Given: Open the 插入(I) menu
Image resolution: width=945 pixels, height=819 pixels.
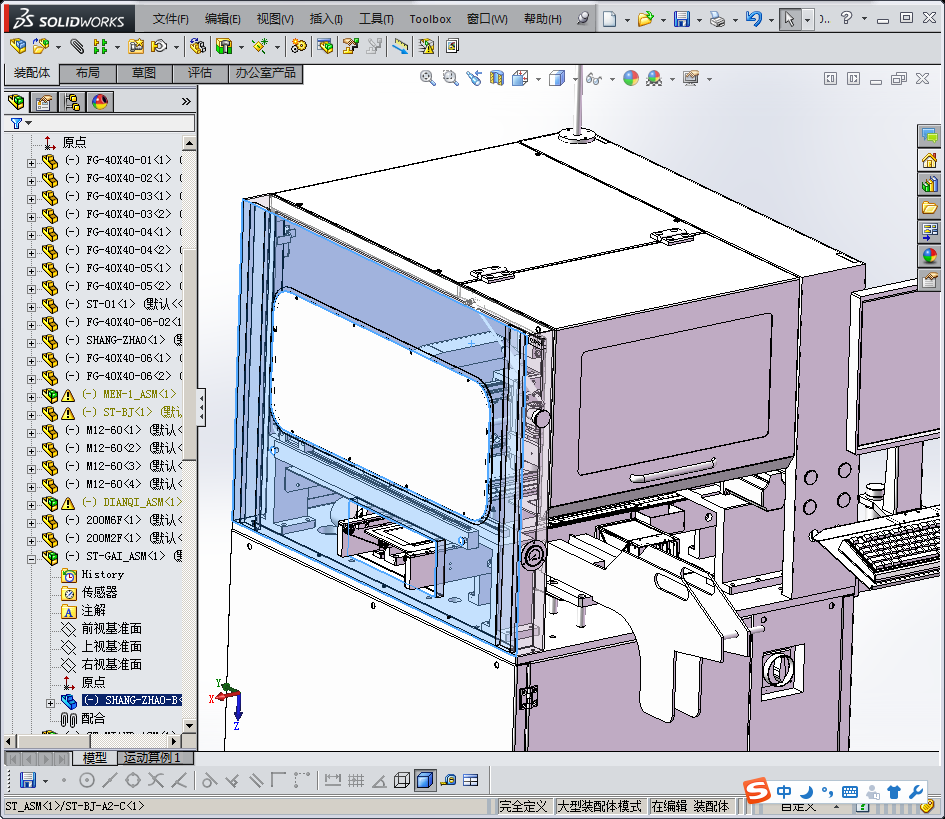Looking at the screenshot, I should [326, 19].
